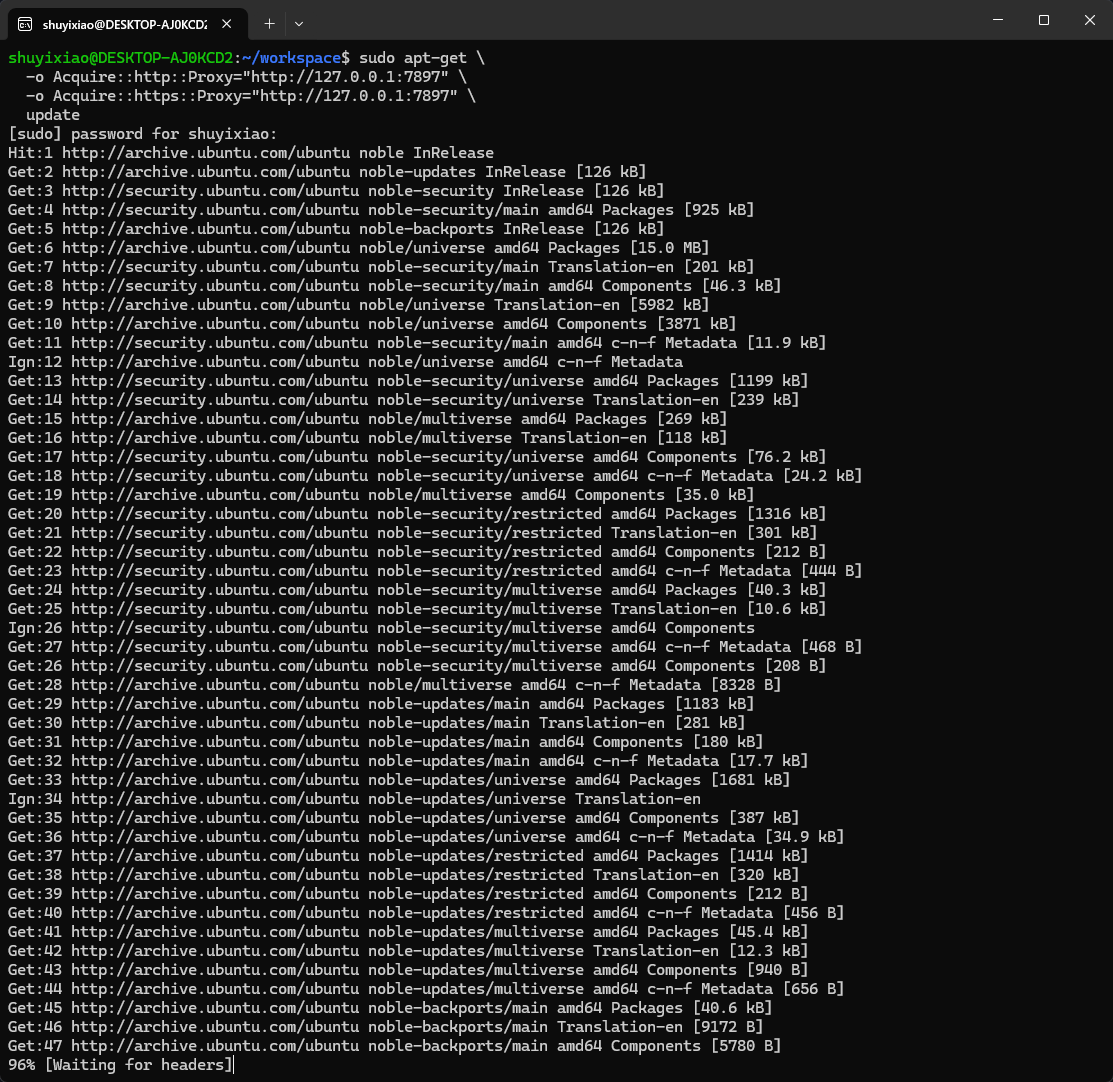This screenshot has width=1113, height=1082.
Task: Click the Get:16 Translation-en [118 kB] line
Action: [x=367, y=438]
